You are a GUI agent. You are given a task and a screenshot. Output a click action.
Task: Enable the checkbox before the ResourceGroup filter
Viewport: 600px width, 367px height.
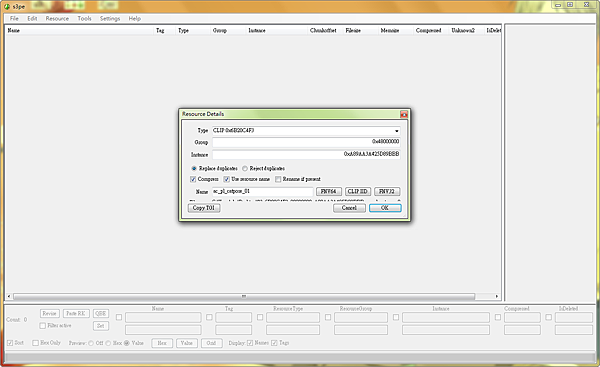tap(328, 317)
